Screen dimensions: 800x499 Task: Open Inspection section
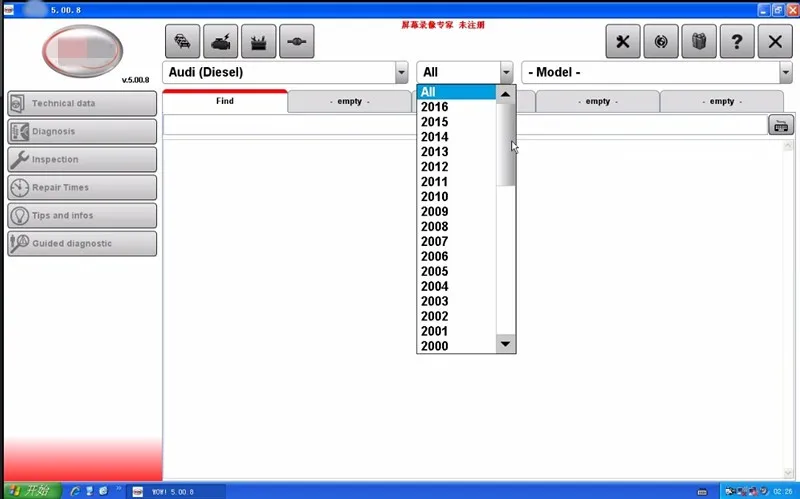82,160
